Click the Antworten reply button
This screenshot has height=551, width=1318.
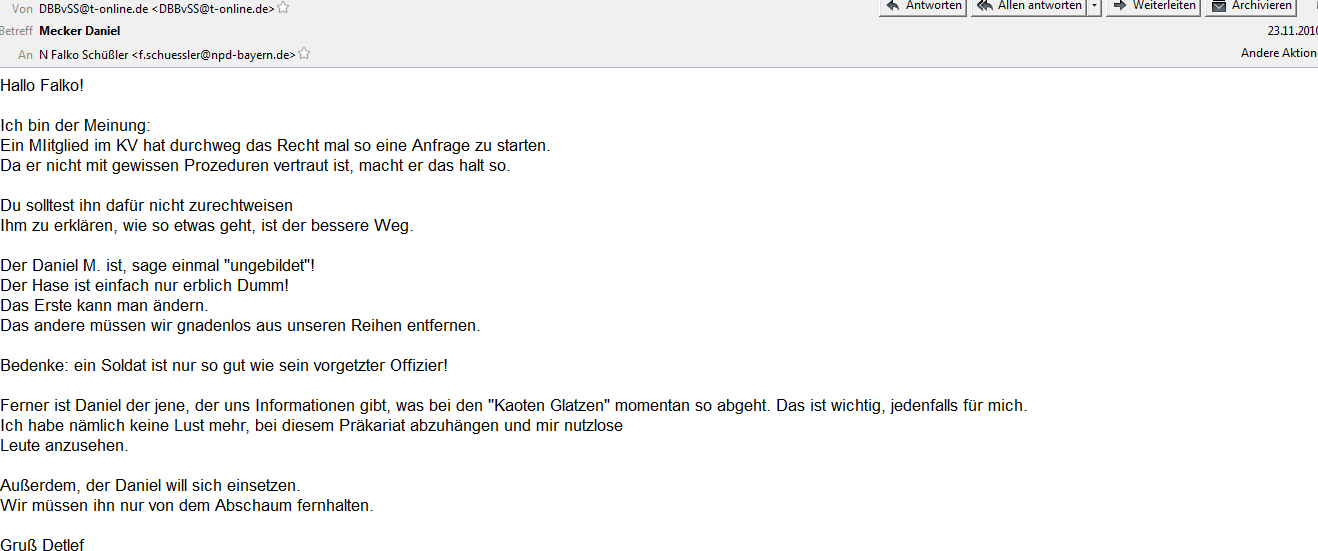923,6
